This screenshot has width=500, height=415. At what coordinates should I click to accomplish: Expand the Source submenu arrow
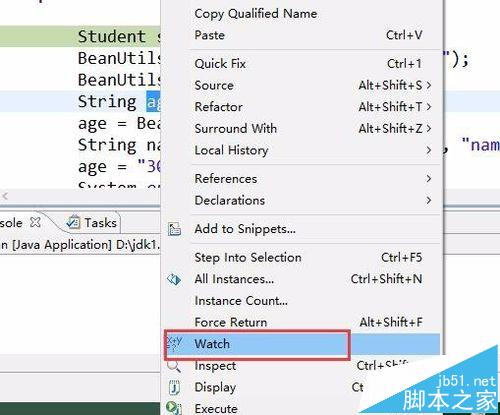click(x=429, y=85)
